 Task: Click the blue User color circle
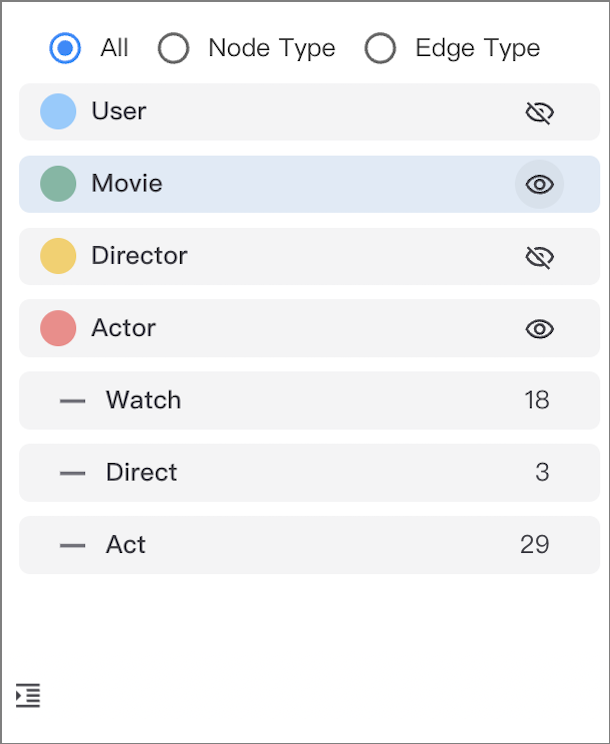58,112
